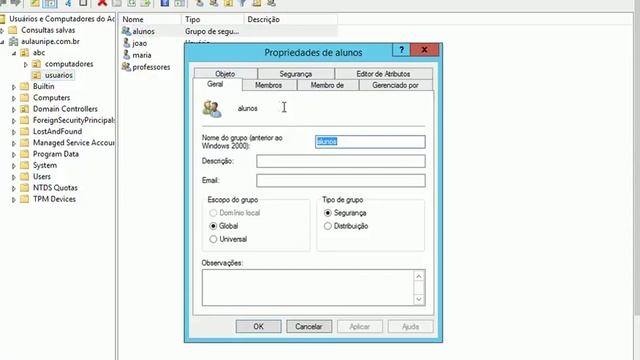
Task: Expand the Program Data node
Action: [x=14, y=155]
